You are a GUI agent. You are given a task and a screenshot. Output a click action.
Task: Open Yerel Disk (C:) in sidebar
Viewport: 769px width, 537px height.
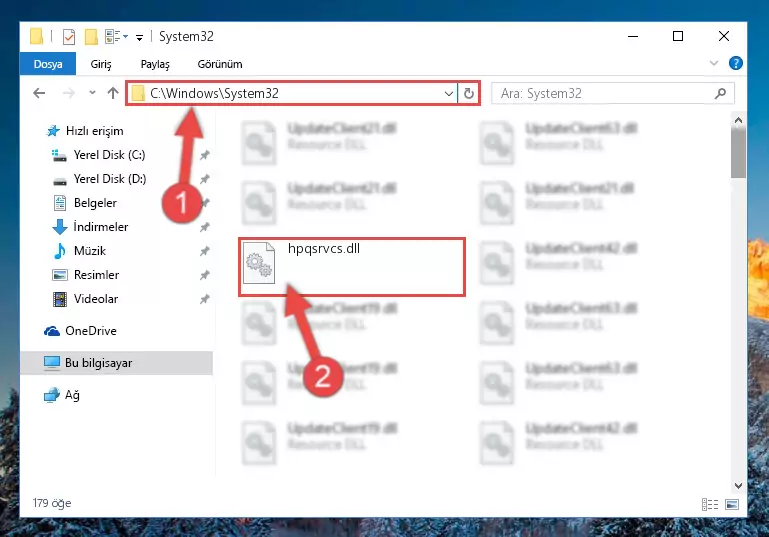[109, 155]
